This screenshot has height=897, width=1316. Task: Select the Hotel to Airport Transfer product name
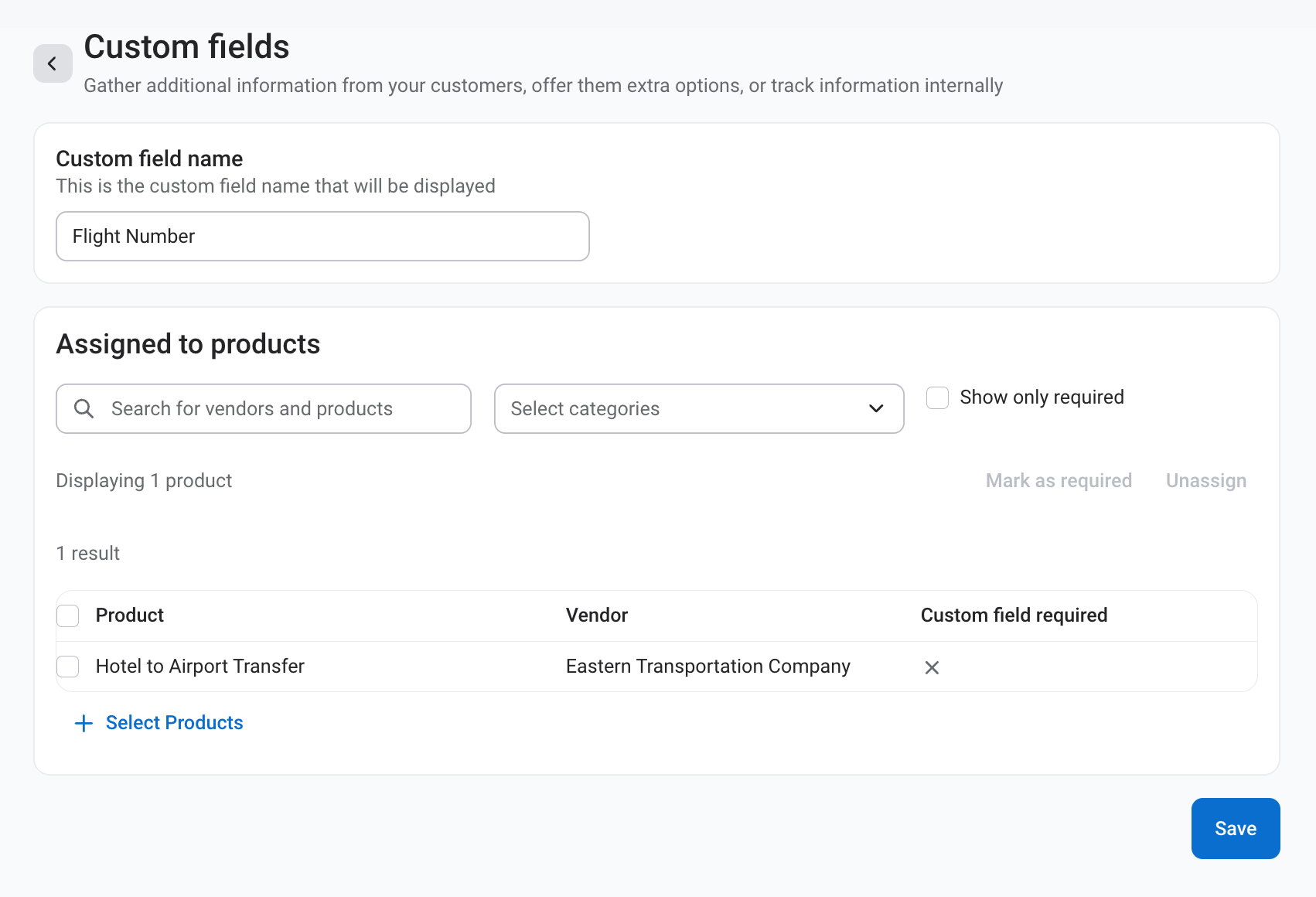click(x=200, y=666)
